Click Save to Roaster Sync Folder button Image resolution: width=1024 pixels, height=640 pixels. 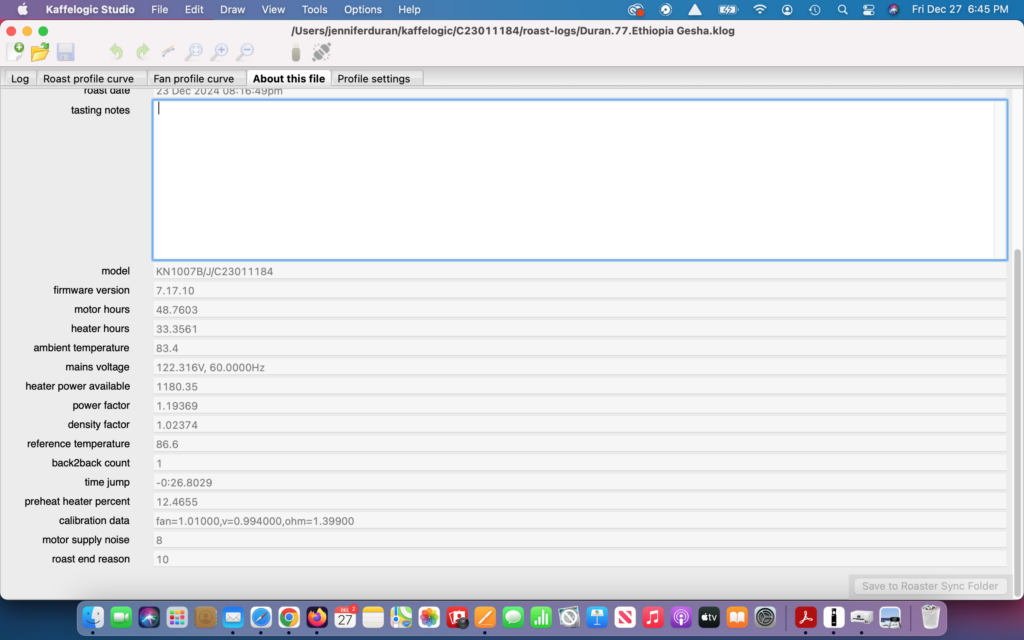point(930,586)
